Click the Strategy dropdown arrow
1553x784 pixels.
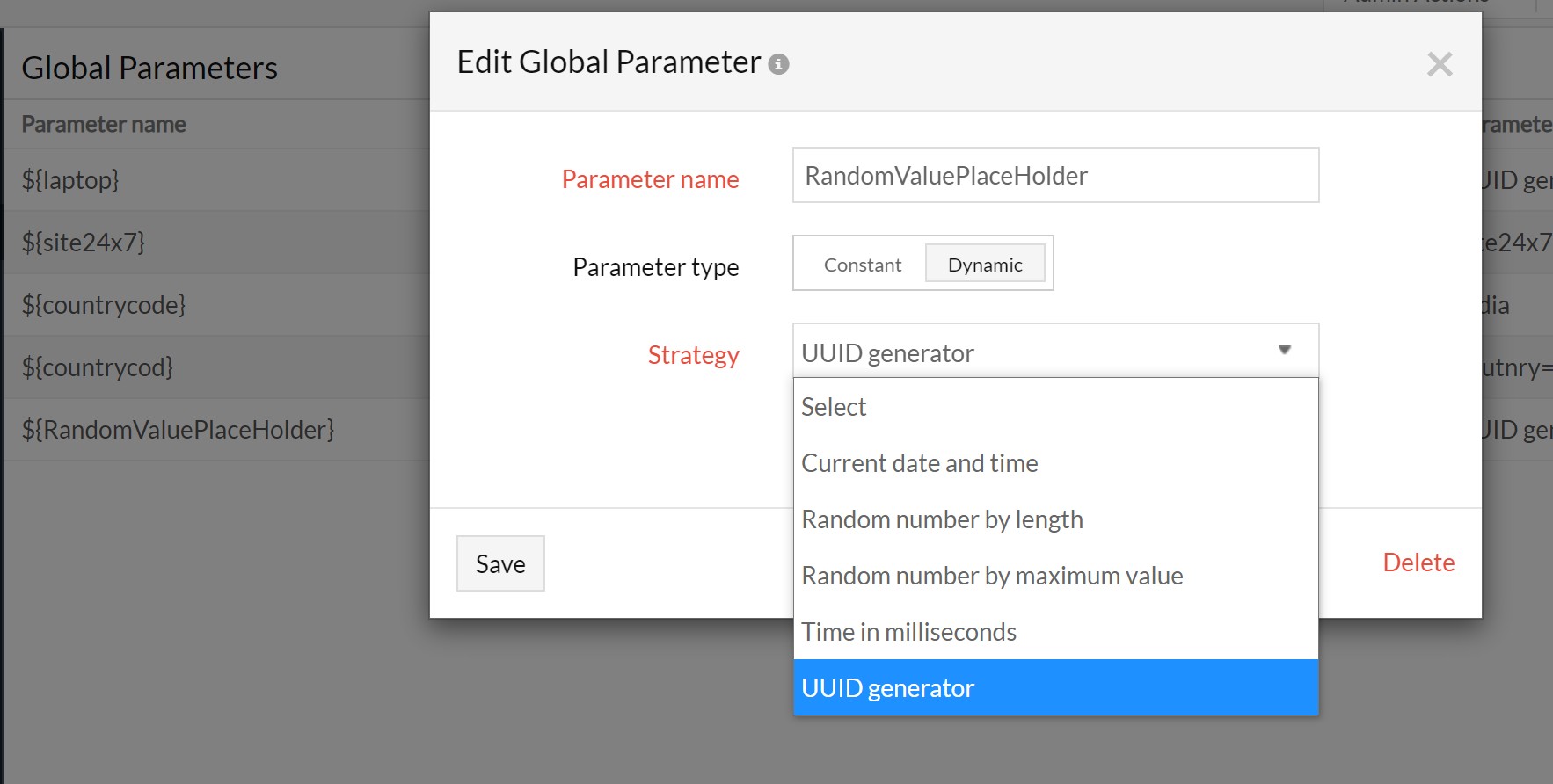click(x=1284, y=351)
